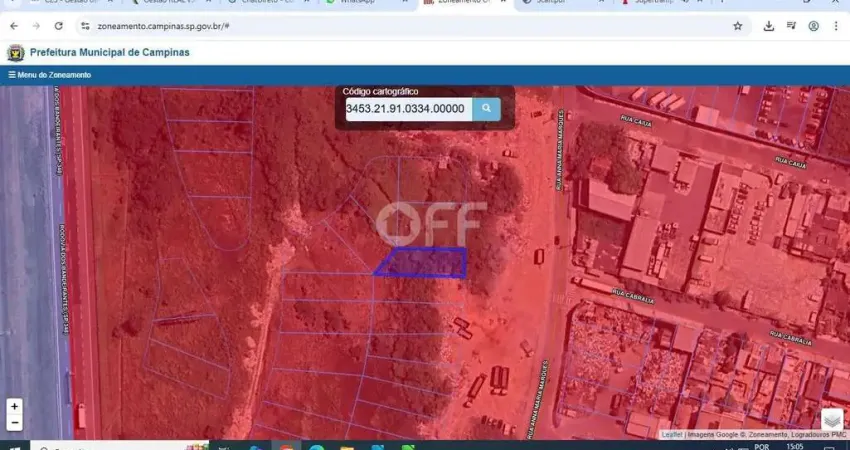Image resolution: width=850 pixels, height=450 pixels.
Task: Click the Campinas city crest logo
Action: click(15, 53)
